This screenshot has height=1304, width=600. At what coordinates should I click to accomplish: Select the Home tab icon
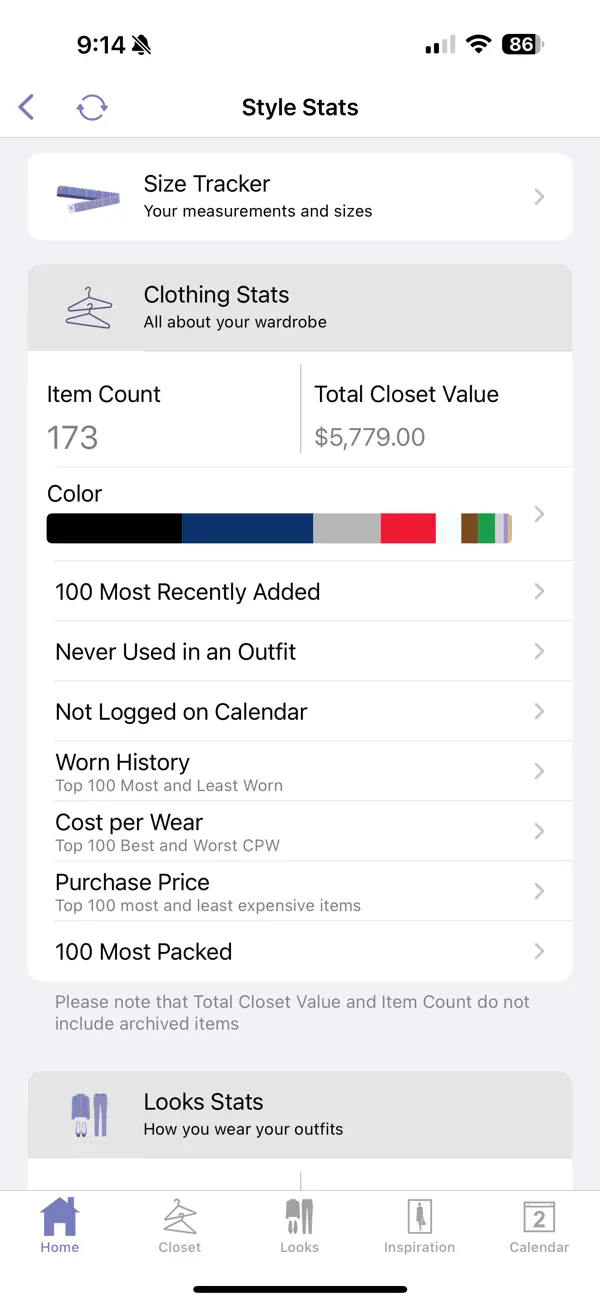click(59, 1216)
